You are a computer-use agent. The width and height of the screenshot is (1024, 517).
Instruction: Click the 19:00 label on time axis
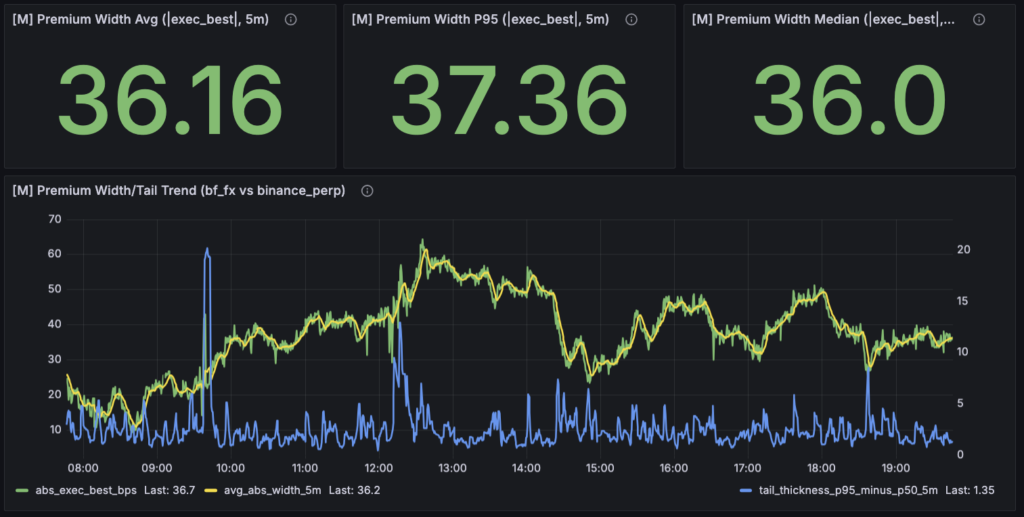click(895, 467)
